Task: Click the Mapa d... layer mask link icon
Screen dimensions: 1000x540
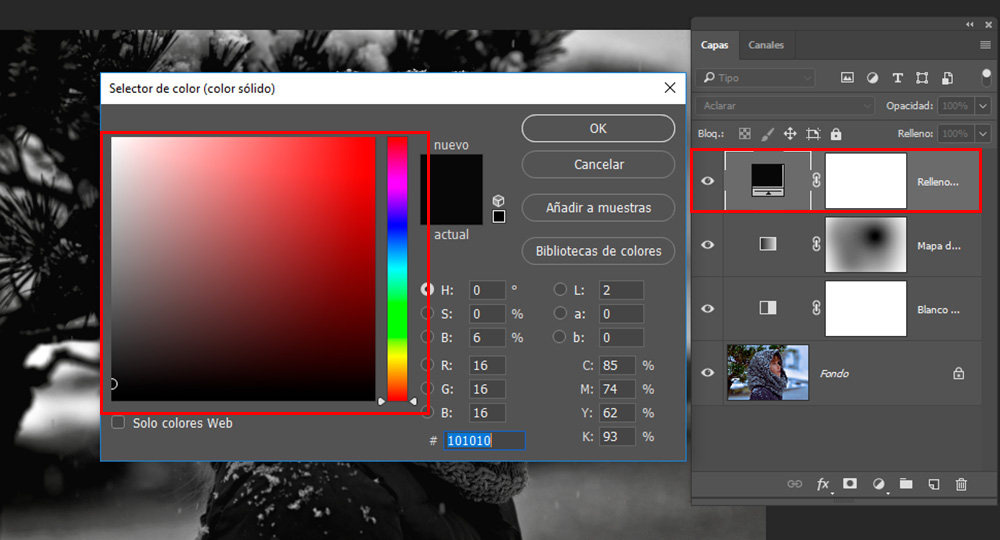Action: click(816, 244)
